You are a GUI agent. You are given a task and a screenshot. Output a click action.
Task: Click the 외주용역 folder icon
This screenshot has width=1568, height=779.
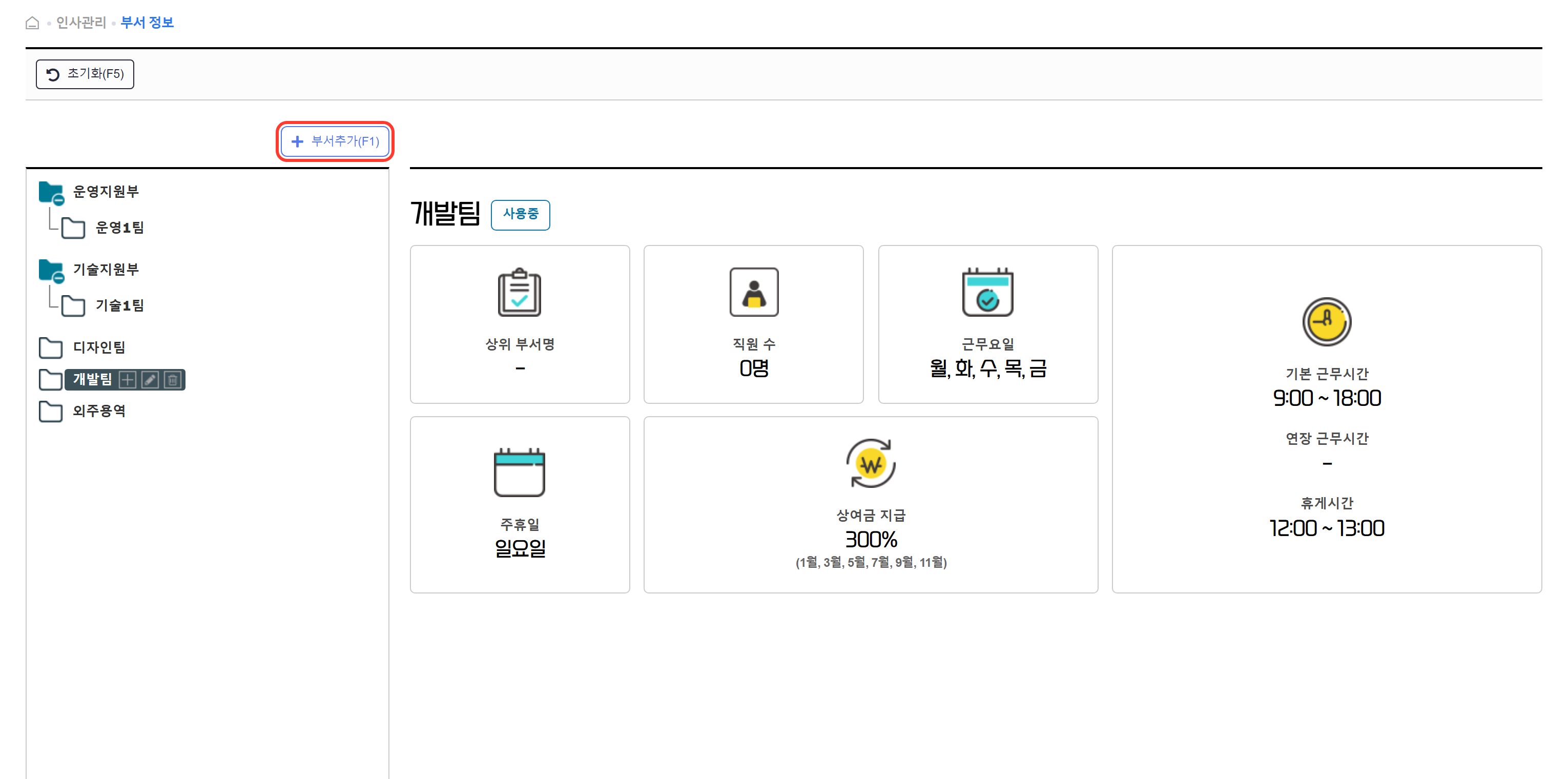pos(51,412)
